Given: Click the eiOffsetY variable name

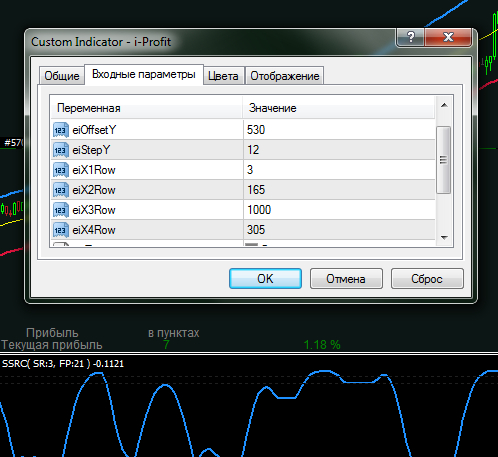Looking at the screenshot, I should (94, 130).
